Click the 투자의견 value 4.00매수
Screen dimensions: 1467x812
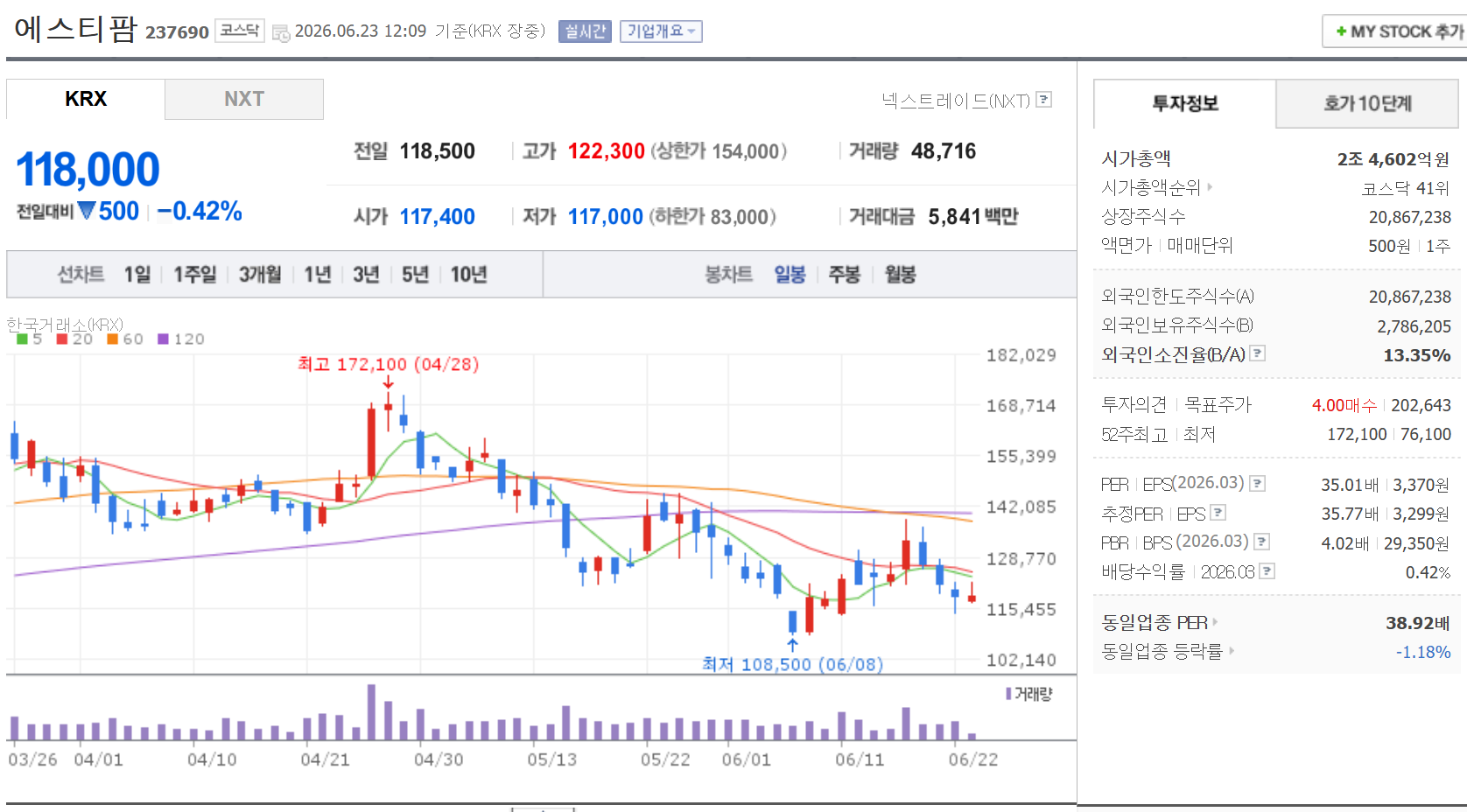tap(1344, 405)
